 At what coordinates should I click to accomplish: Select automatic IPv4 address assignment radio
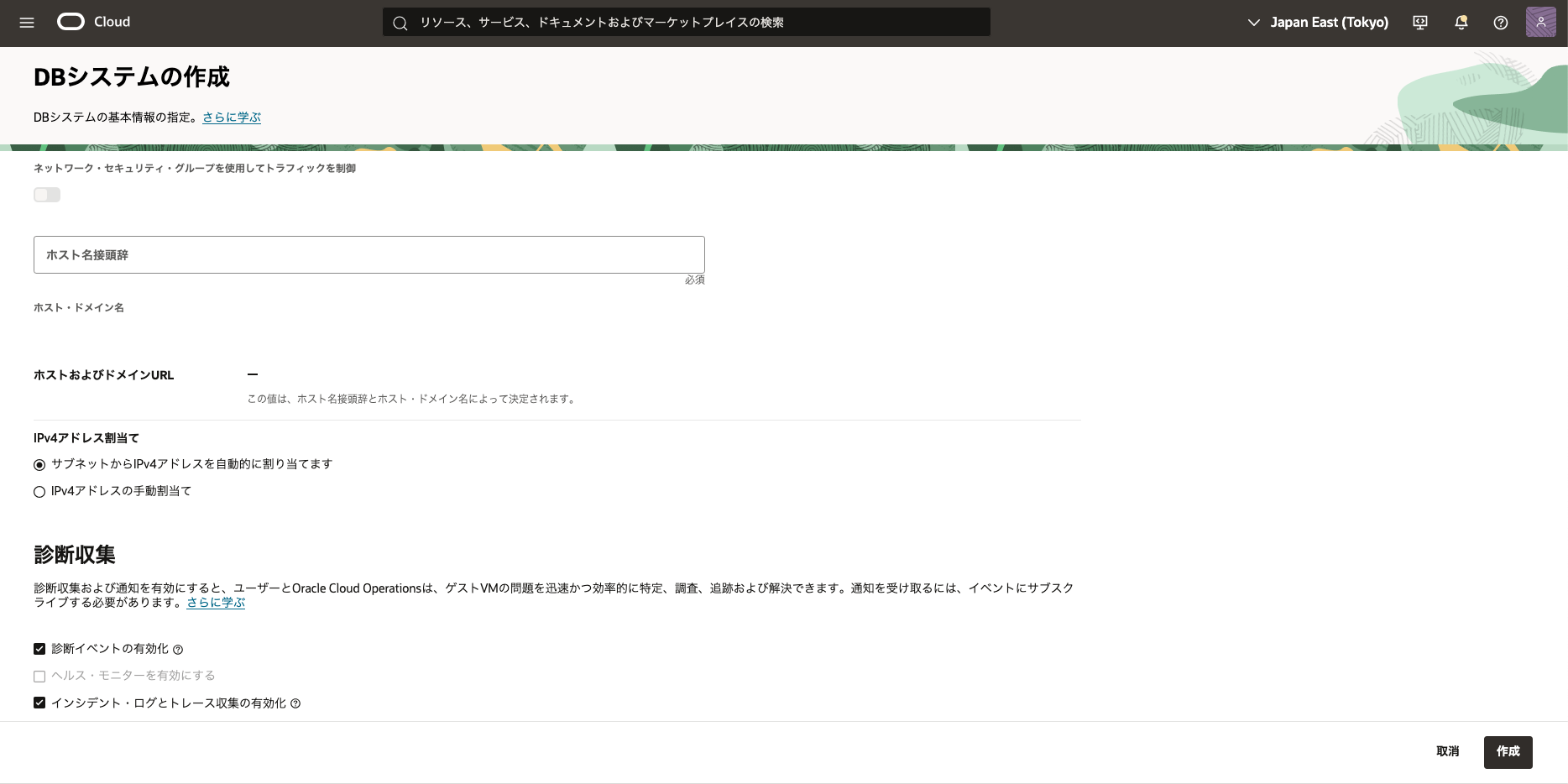pos(39,465)
